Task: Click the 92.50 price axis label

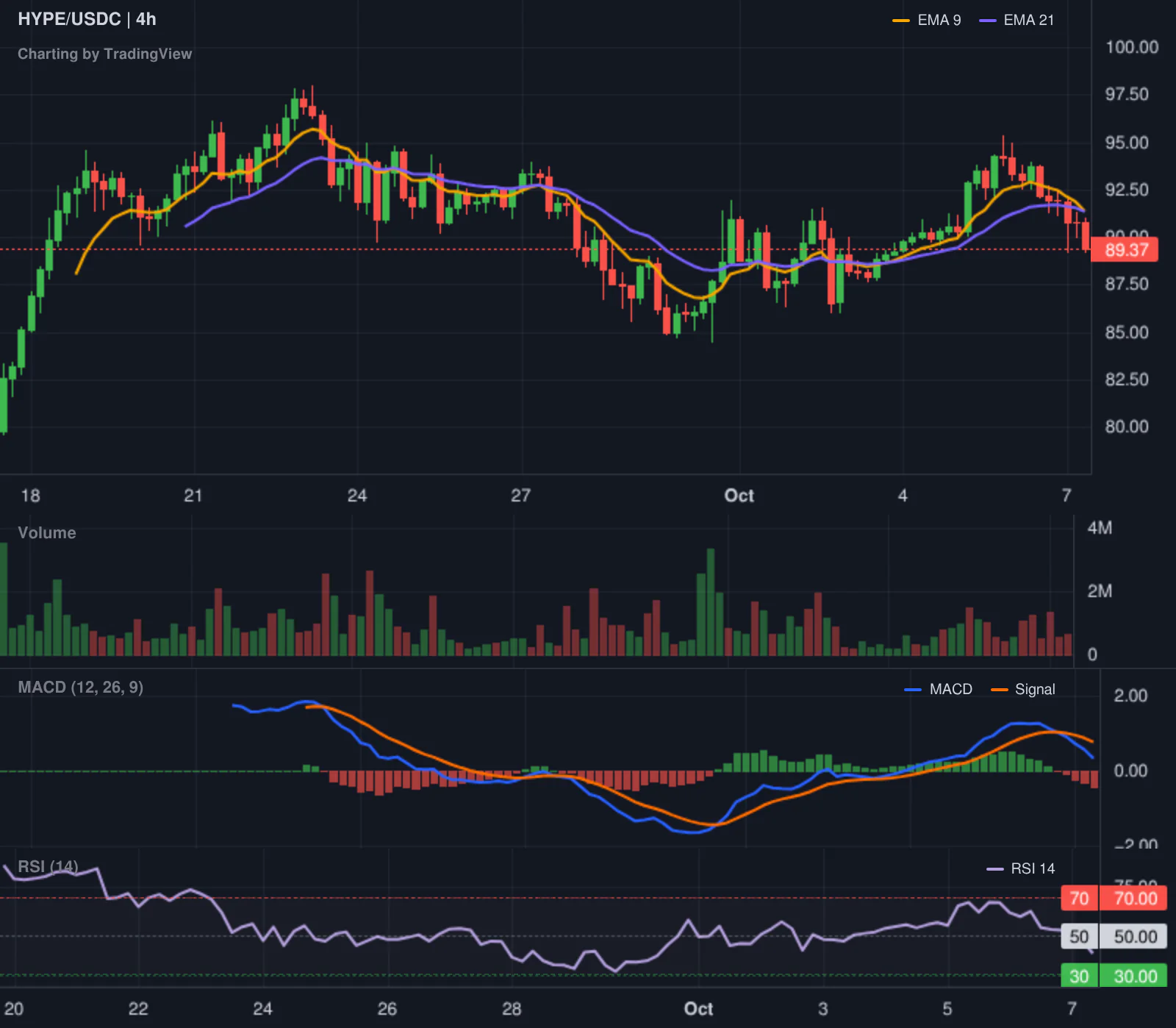Action: [x=1127, y=190]
